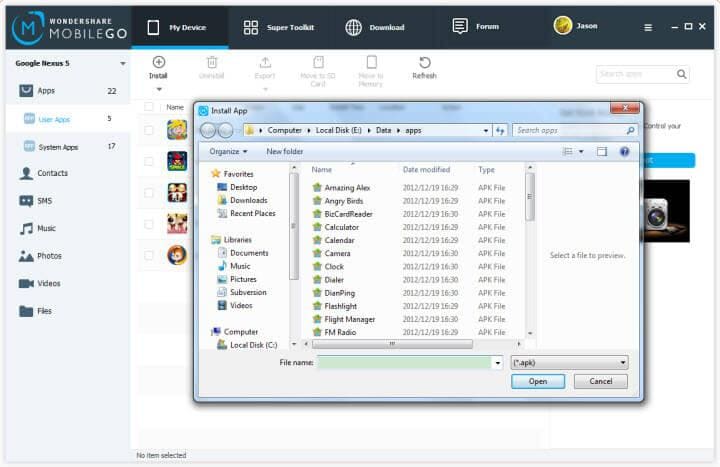720x467 pixels.
Task: Open the hamburger menu icon
Action: 648,28
